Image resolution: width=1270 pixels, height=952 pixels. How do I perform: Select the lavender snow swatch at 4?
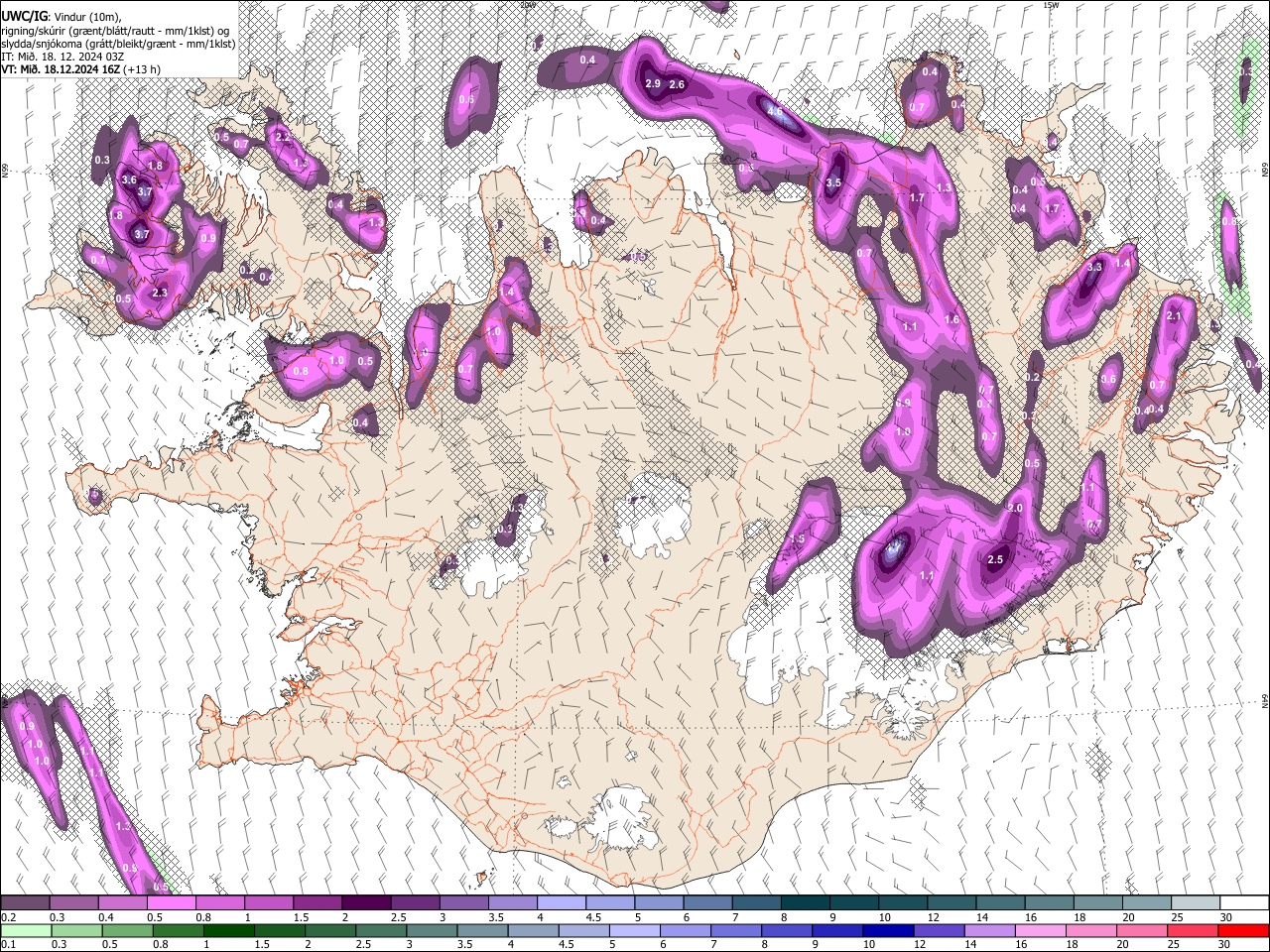coord(562,903)
